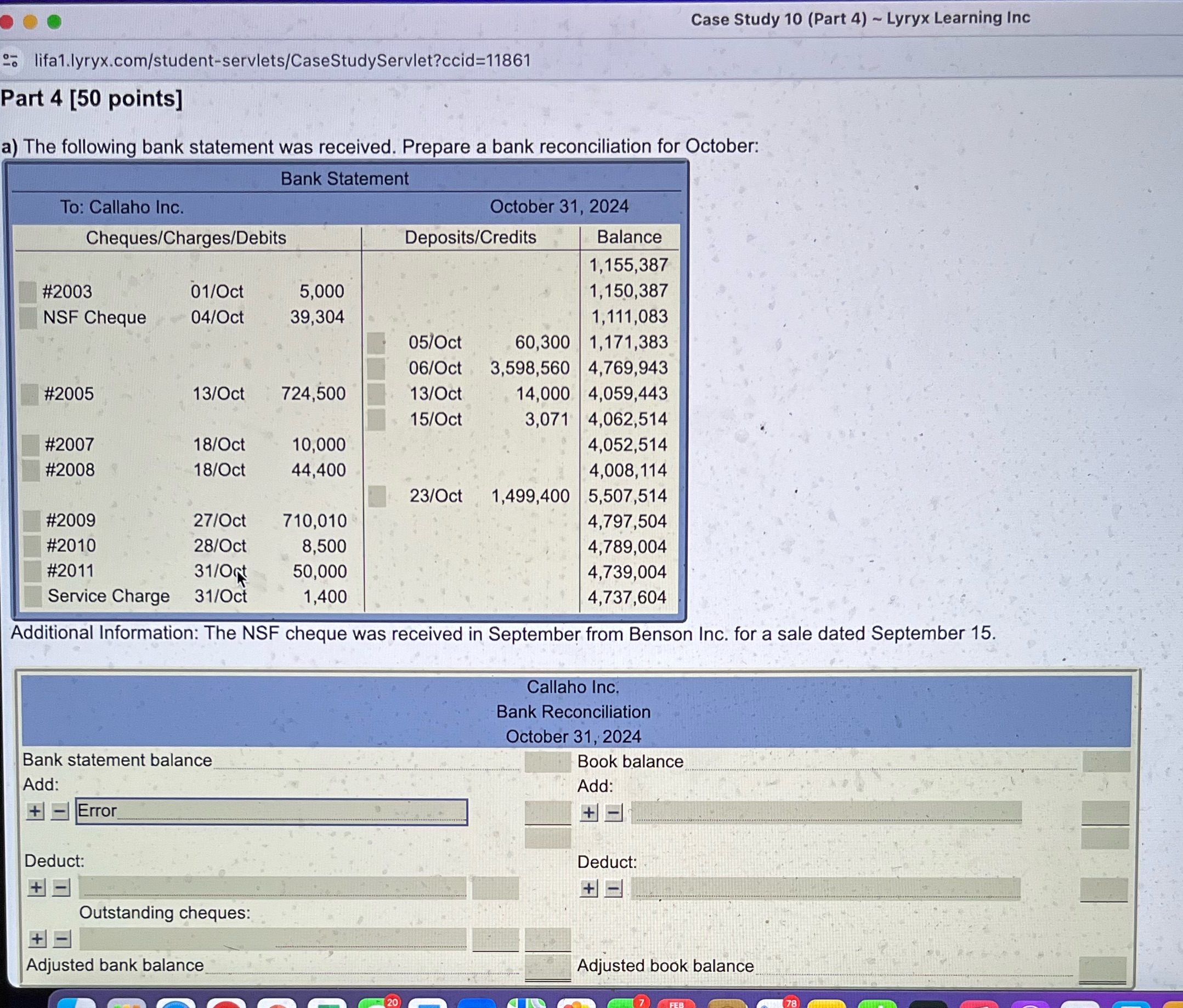This screenshot has width=1183, height=1008.
Task: Click the Adjusted book balance amount field
Action: (x=1102, y=968)
